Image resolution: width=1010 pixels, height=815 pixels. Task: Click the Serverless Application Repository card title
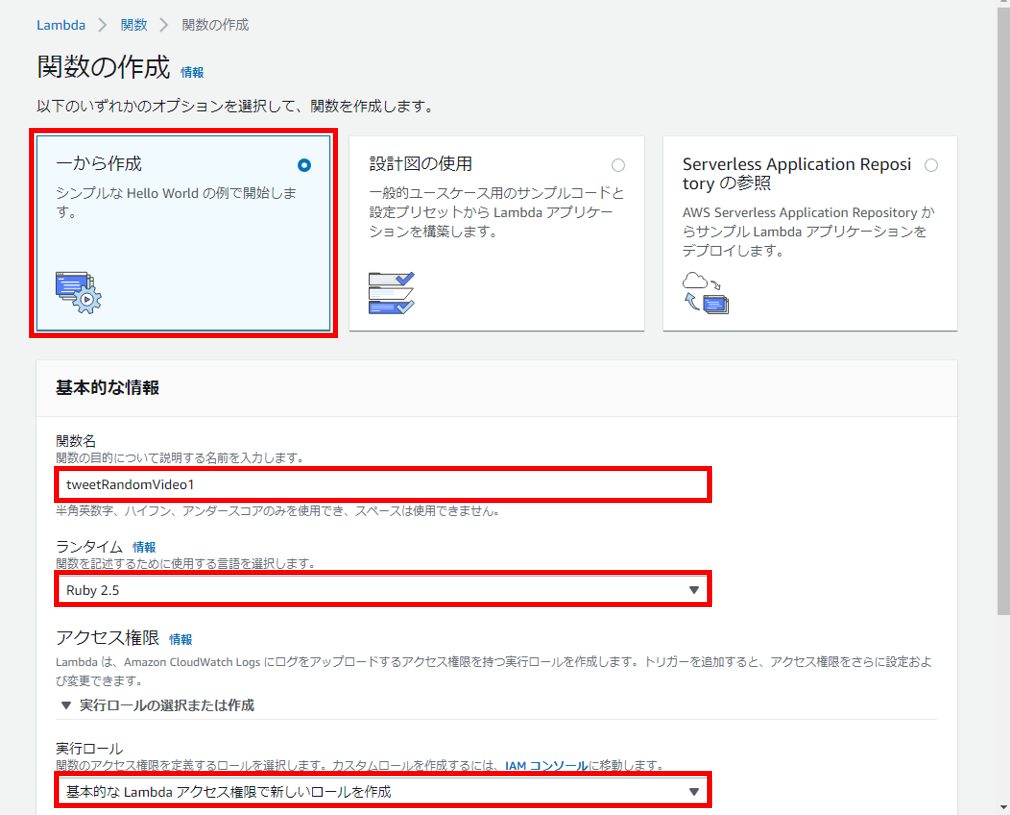[797, 173]
